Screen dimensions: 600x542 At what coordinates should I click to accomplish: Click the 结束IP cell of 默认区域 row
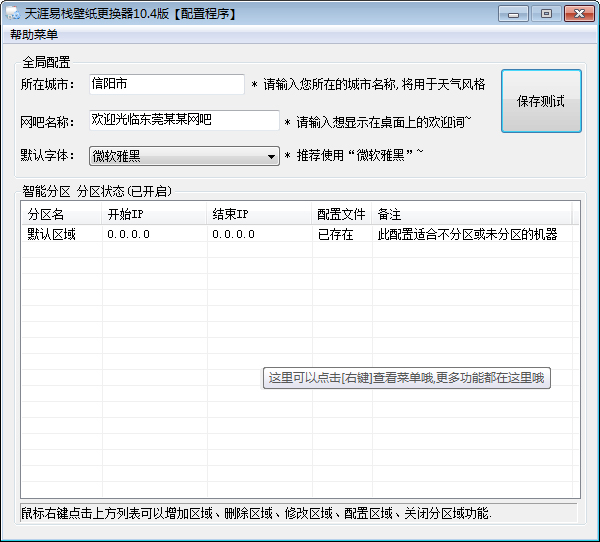[233, 234]
